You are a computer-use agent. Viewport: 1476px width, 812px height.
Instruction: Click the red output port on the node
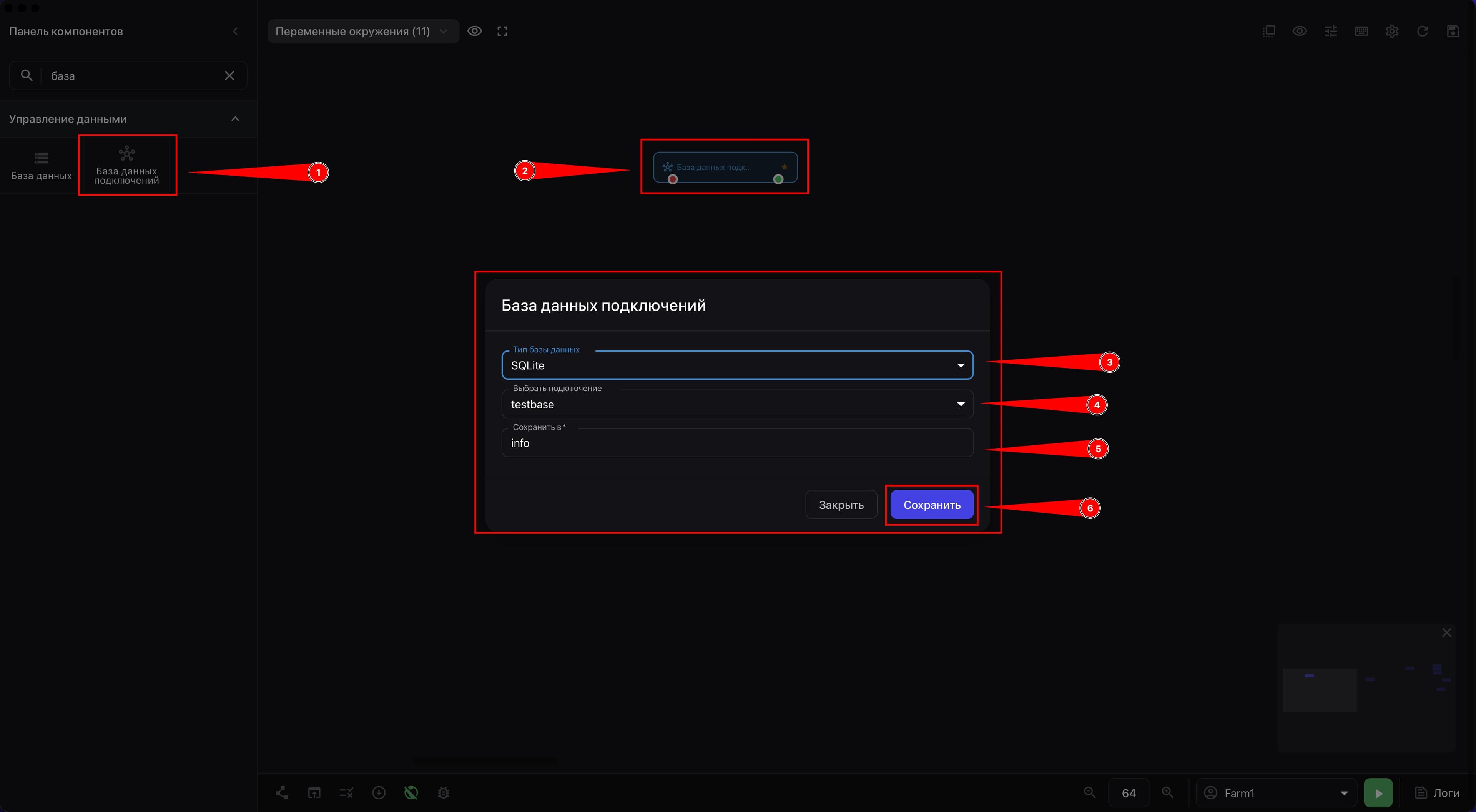pyautogui.click(x=673, y=179)
